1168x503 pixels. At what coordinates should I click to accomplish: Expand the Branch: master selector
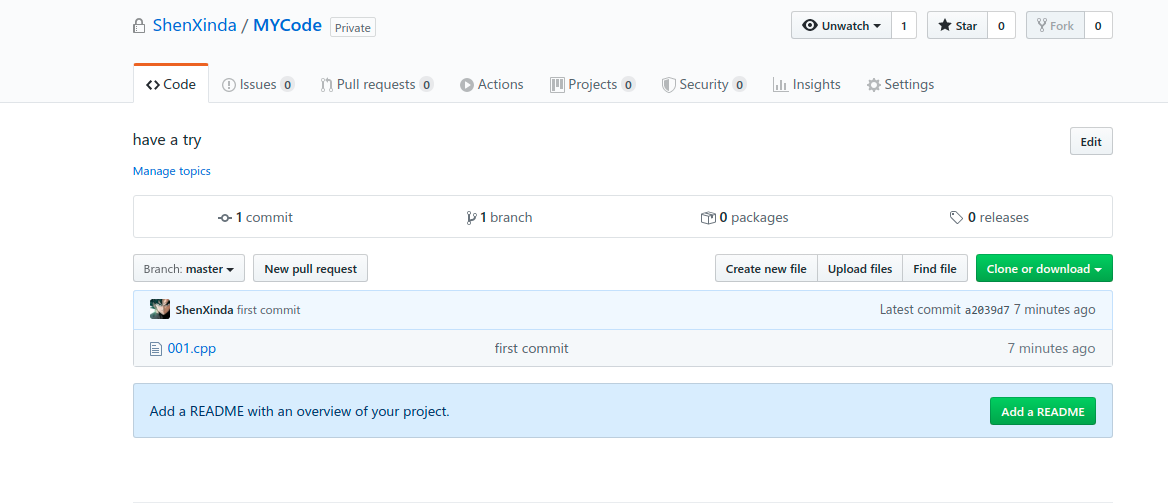tap(188, 269)
